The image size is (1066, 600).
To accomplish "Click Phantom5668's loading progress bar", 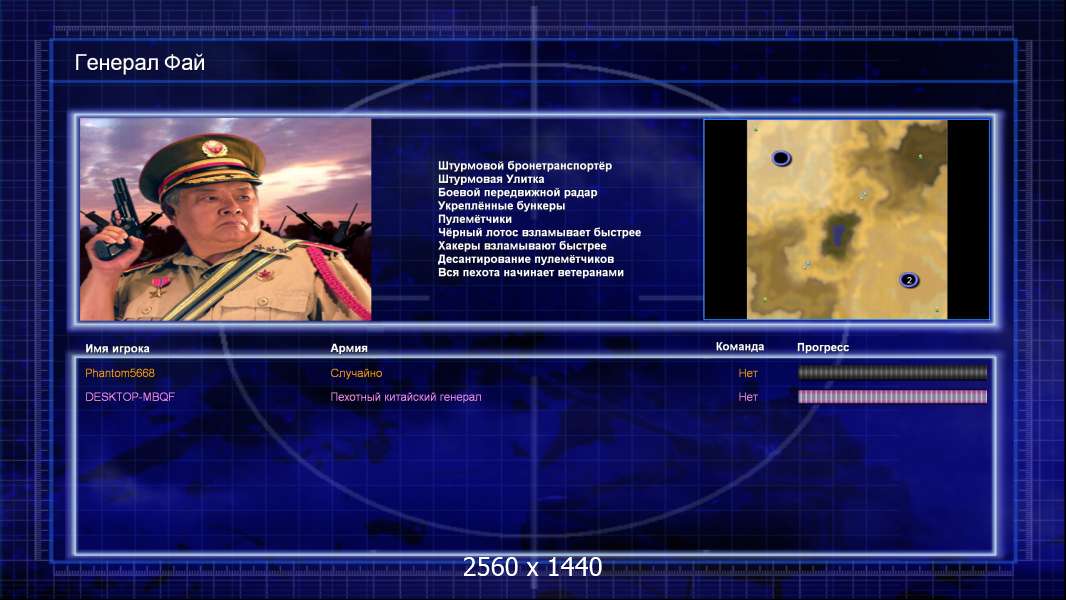I will click(x=892, y=372).
